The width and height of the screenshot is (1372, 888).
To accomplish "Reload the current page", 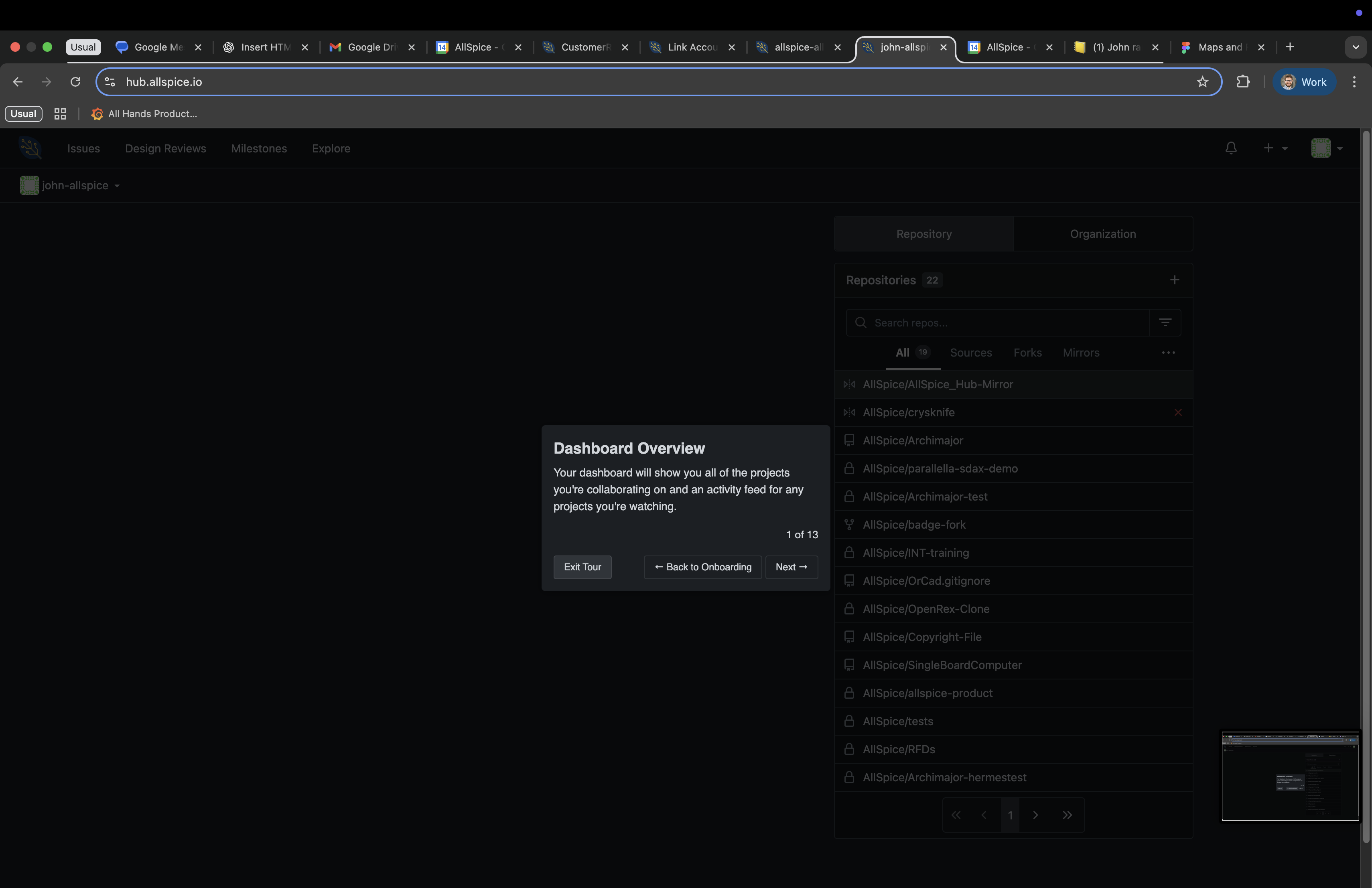I will pos(75,82).
